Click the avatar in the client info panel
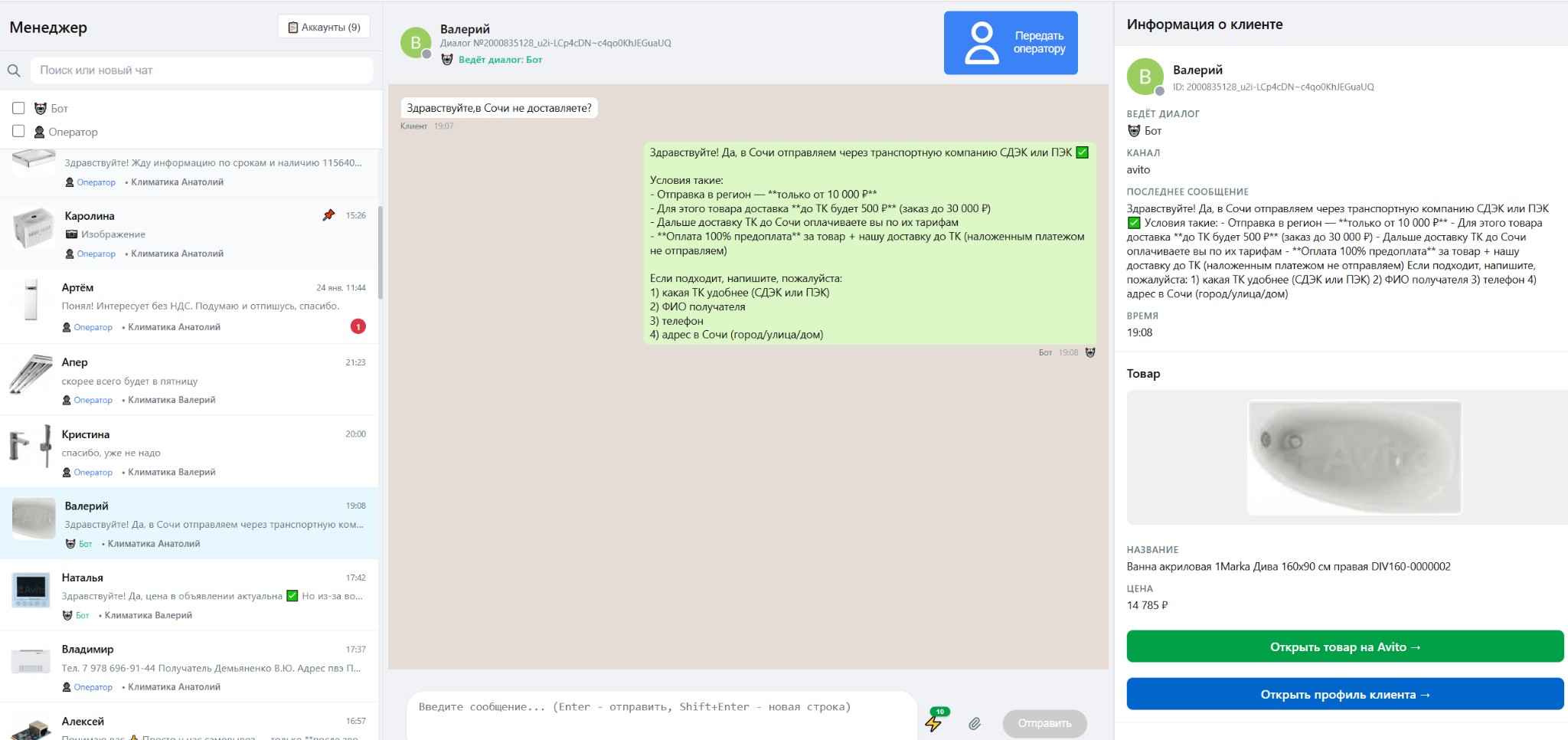1568x740 pixels. point(1145,77)
